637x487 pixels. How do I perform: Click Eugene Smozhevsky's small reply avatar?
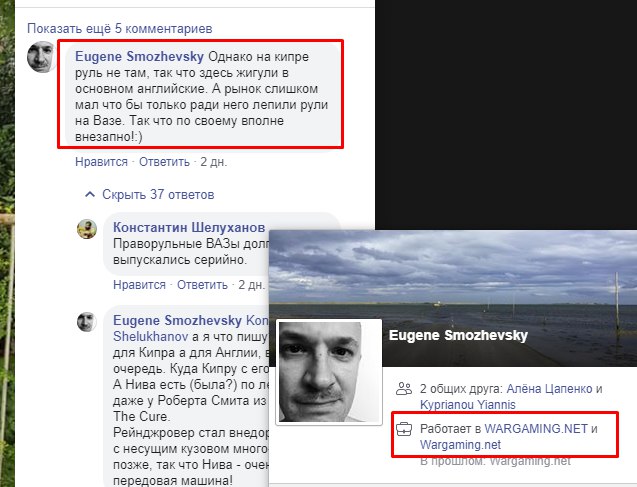pos(87,322)
